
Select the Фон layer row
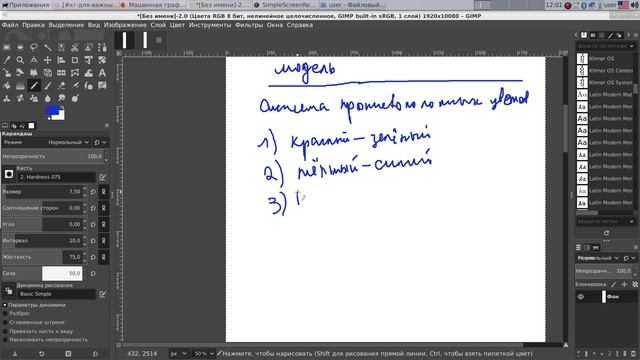click(606, 297)
